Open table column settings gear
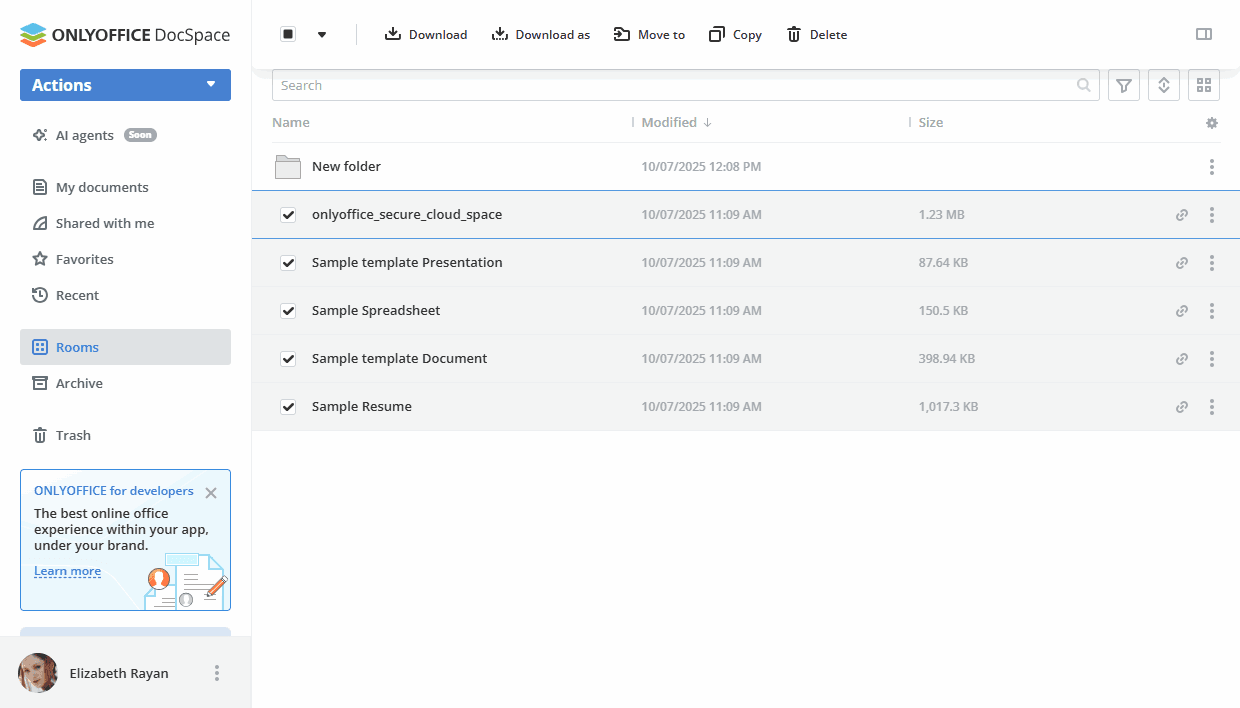The image size is (1240, 708). click(1212, 123)
